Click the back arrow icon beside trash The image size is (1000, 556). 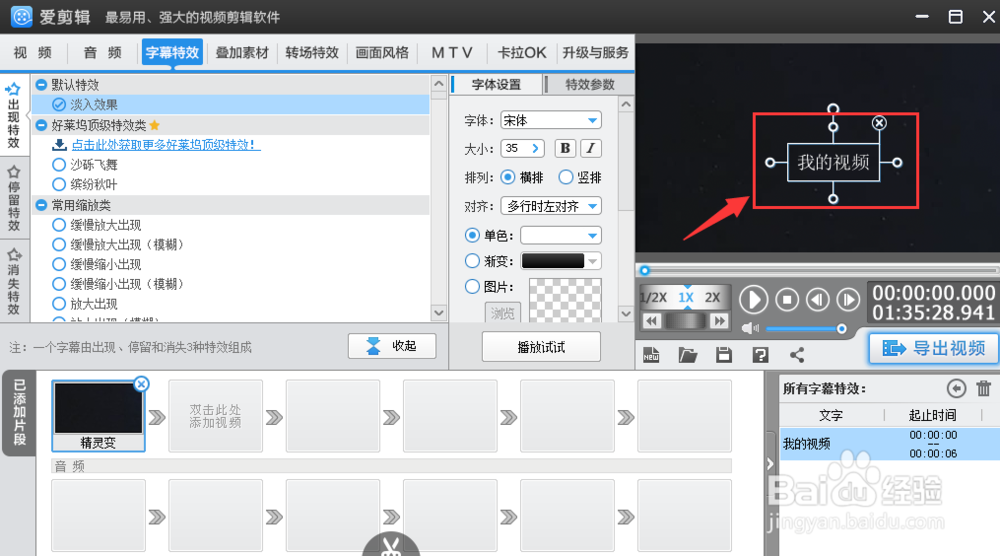(956, 388)
